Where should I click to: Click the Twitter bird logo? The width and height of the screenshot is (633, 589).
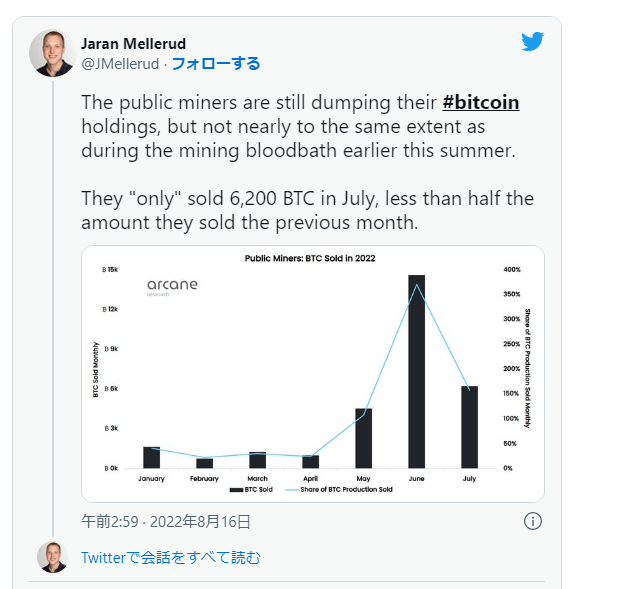pyautogui.click(x=532, y=41)
